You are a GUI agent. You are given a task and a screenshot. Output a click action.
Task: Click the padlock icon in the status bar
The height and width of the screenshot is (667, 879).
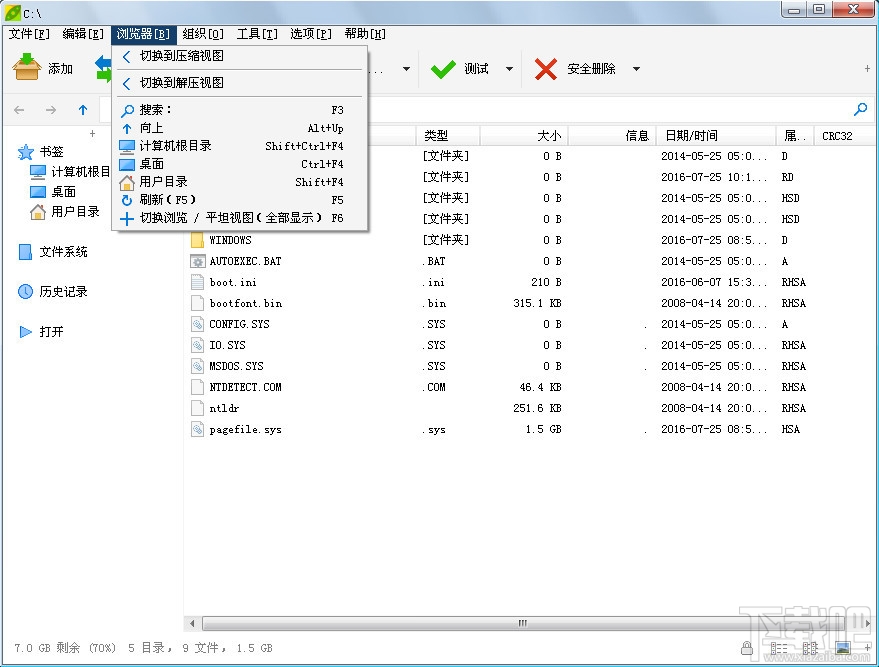[x=747, y=648]
